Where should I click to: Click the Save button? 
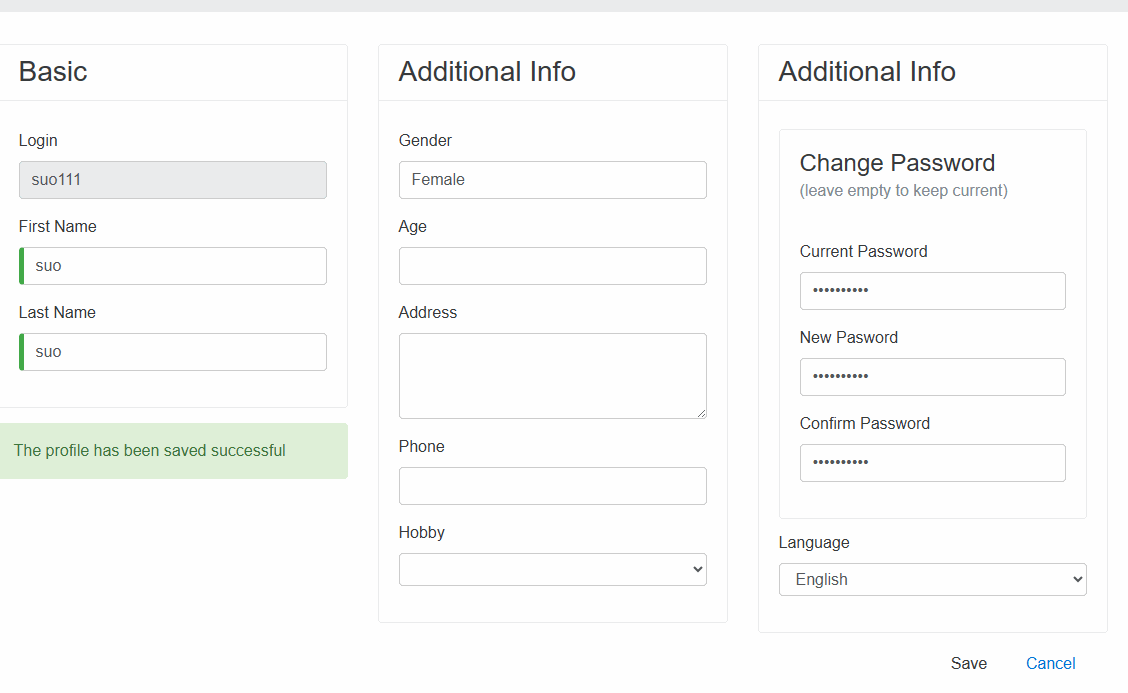968,663
